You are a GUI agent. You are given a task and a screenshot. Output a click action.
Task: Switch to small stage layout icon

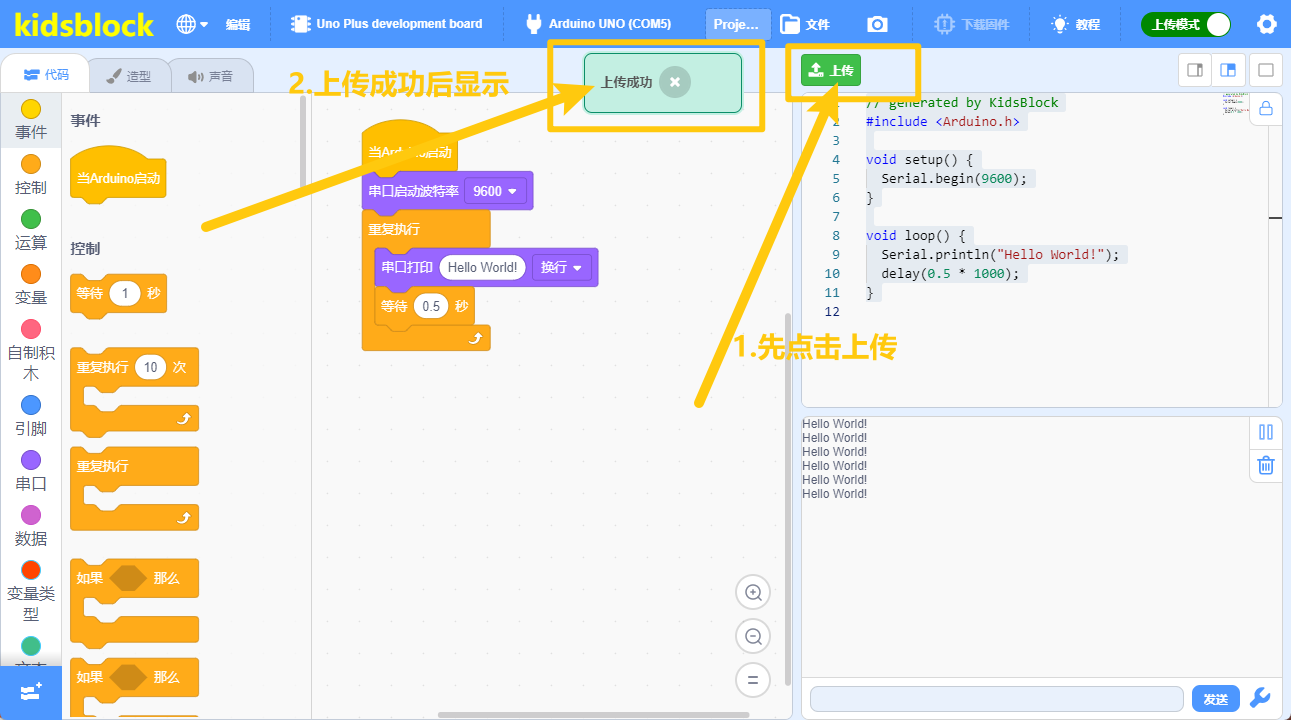pyautogui.click(x=1195, y=70)
